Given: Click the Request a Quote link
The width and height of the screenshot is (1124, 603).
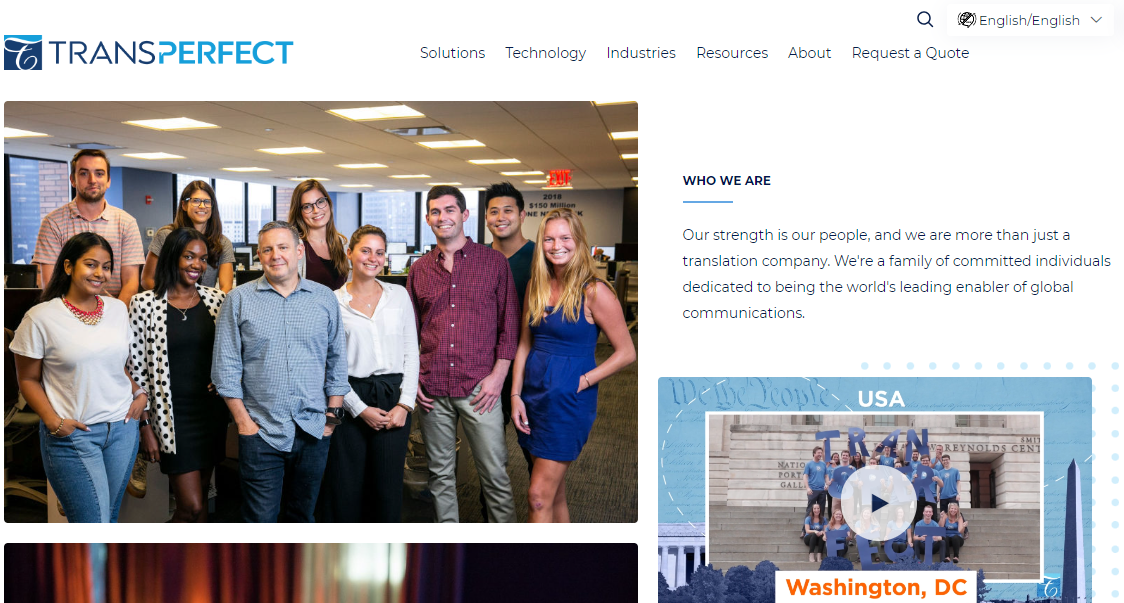Looking at the screenshot, I should 910,53.
